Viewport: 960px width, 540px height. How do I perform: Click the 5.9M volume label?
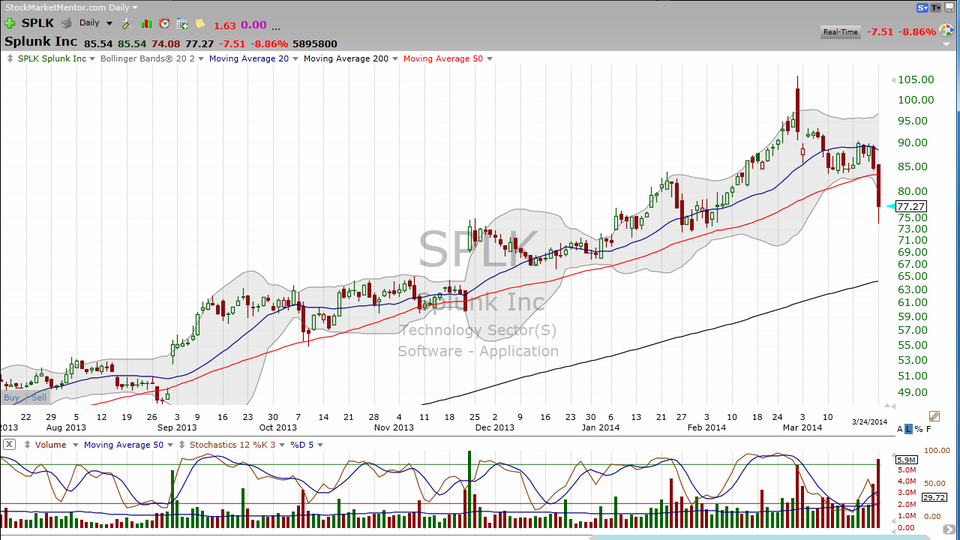pos(906,460)
